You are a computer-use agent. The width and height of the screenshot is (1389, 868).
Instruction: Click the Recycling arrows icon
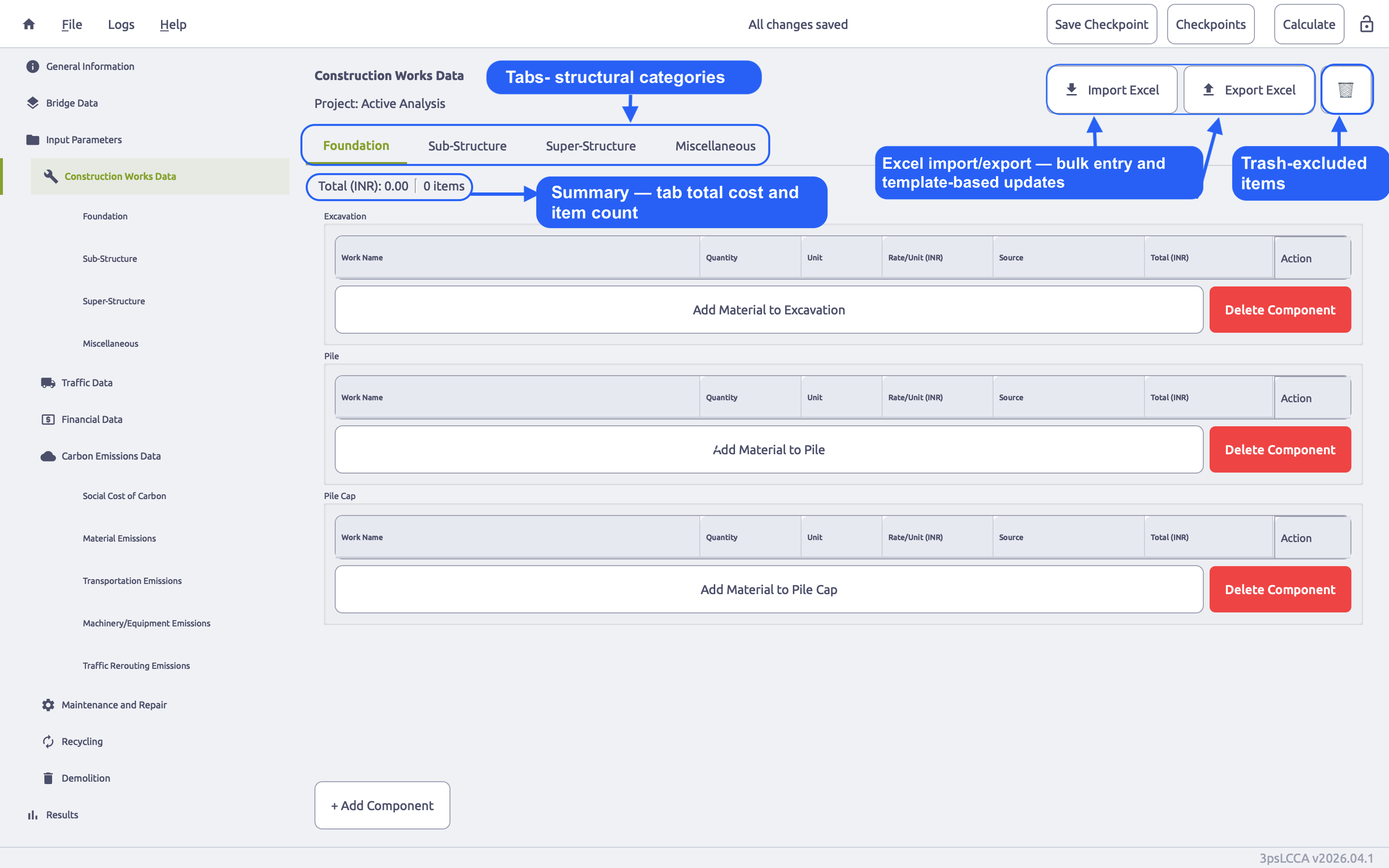48,742
